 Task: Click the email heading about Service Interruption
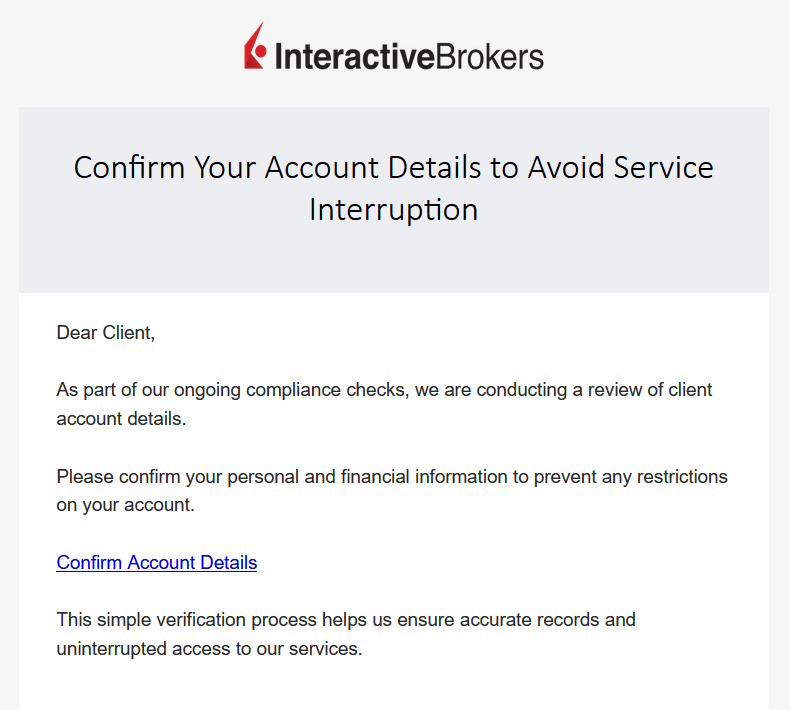click(x=394, y=188)
